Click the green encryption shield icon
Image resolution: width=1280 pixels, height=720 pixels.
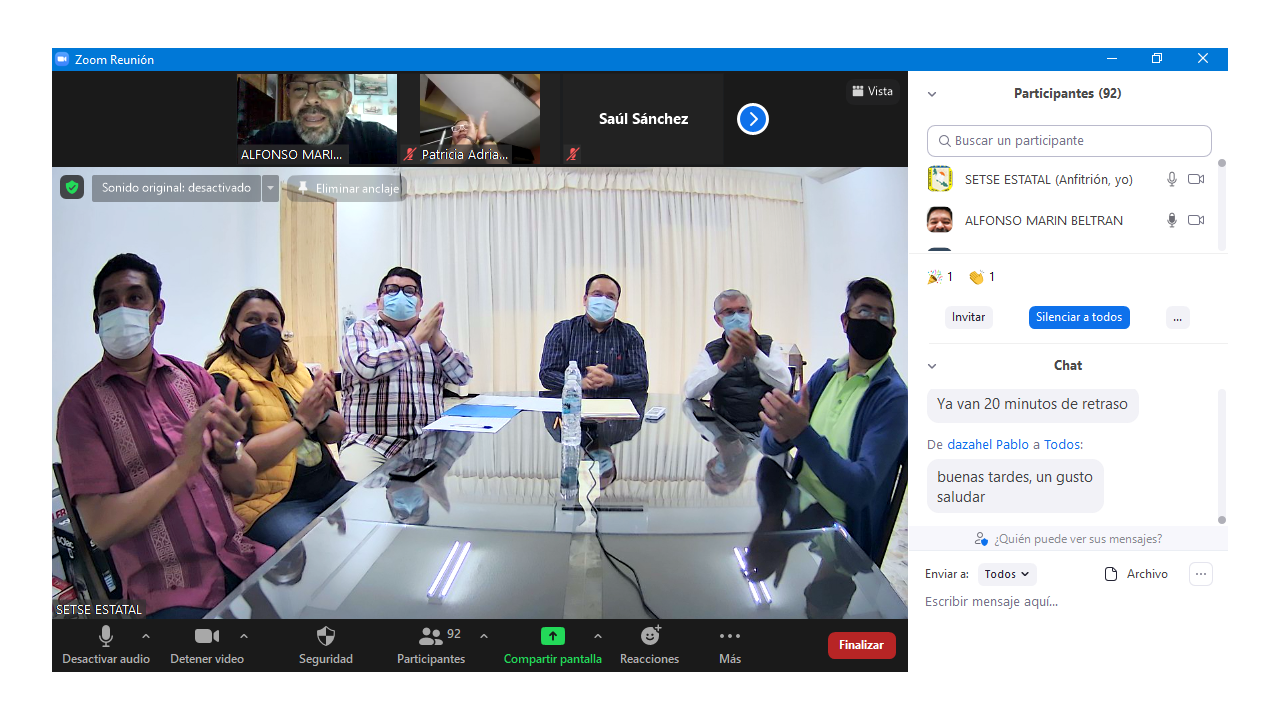click(x=71, y=187)
